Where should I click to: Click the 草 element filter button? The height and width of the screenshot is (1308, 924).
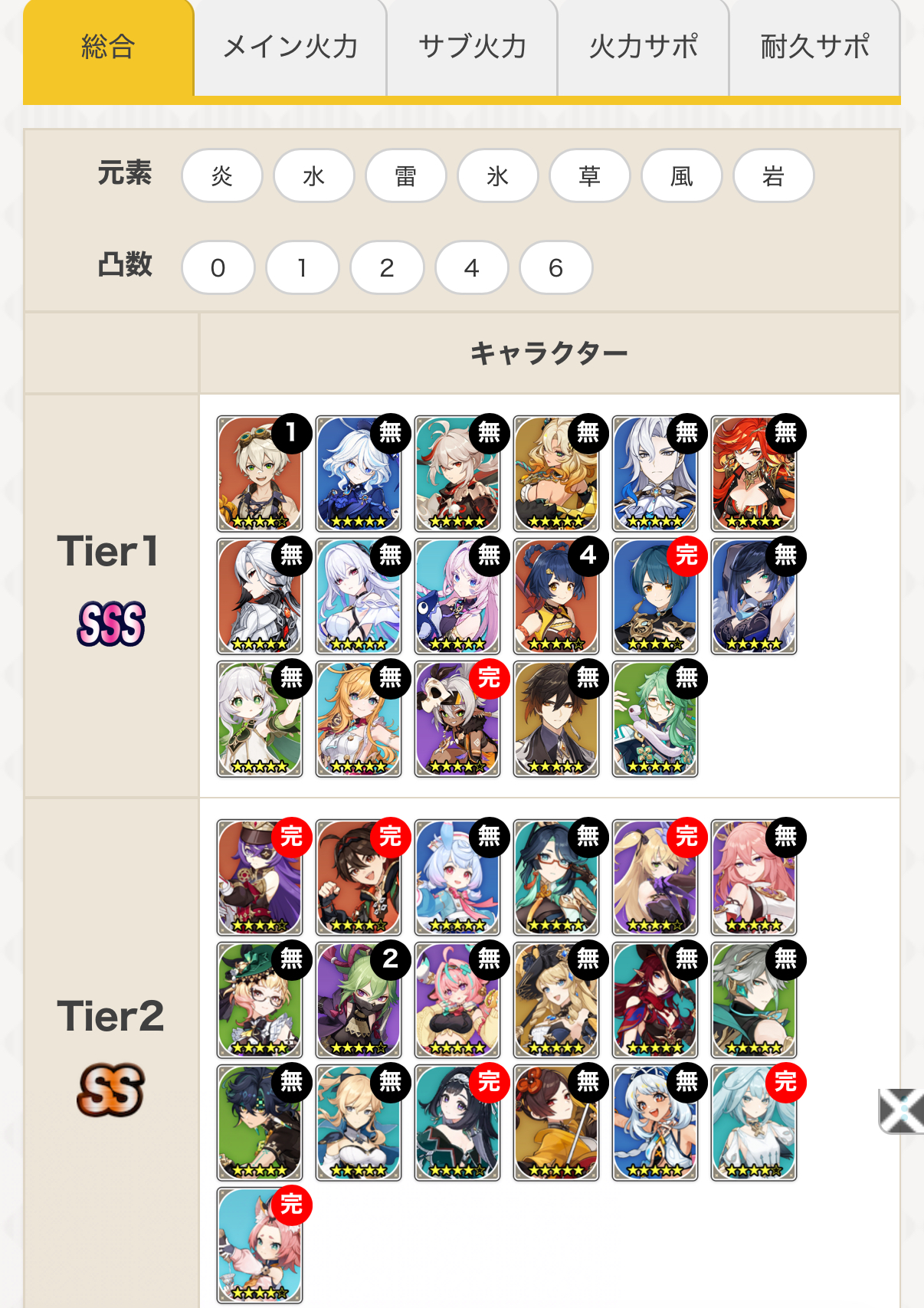(590, 175)
